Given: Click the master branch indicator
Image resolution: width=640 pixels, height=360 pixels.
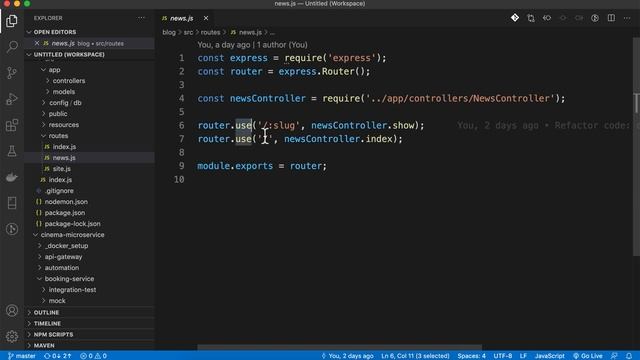Looking at the screenshot, I should [22, 356].
